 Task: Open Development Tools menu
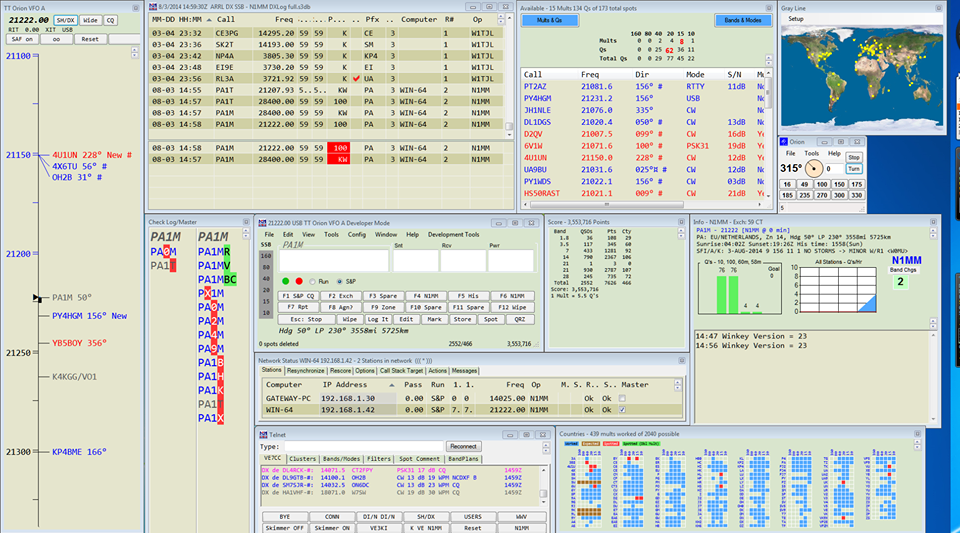[453, 234]
